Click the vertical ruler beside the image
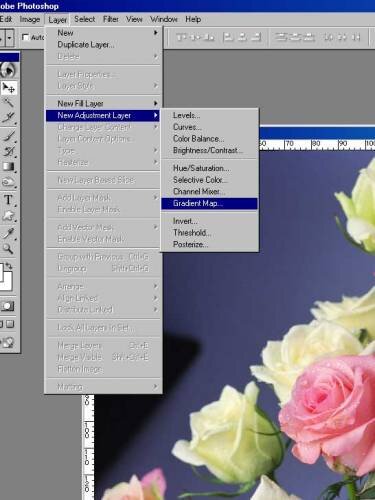This screenshot has height=500, width=375. (88, 447)
